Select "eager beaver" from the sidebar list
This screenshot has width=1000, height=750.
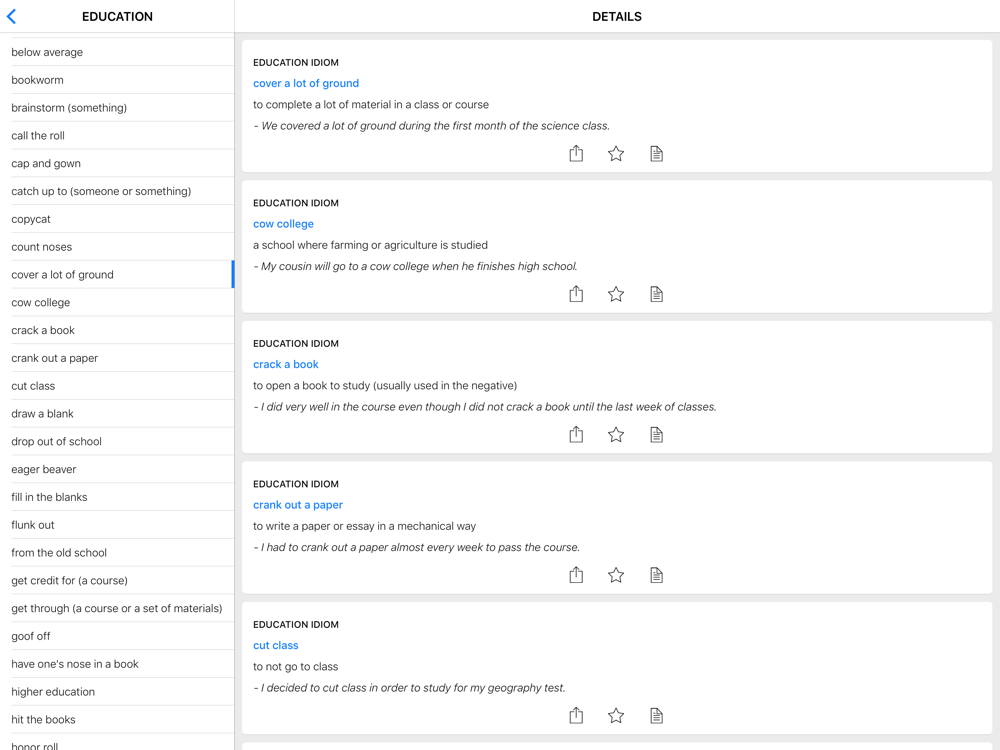click(44, 469)
